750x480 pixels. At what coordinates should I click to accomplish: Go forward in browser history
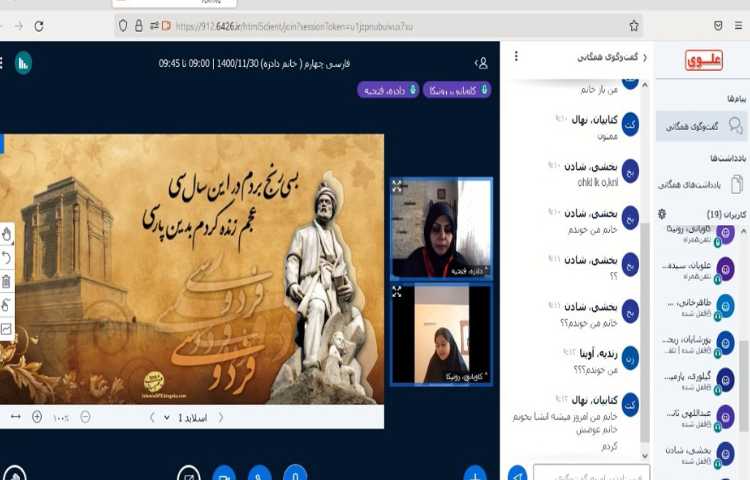pyautogui.click(x=19, y=26)
